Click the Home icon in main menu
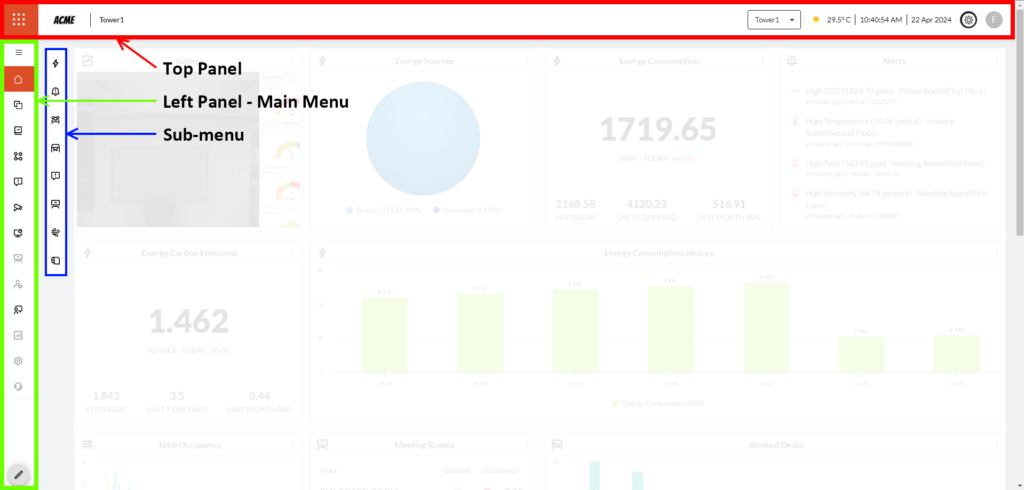The image size is (1024, 490). point(18,79)
